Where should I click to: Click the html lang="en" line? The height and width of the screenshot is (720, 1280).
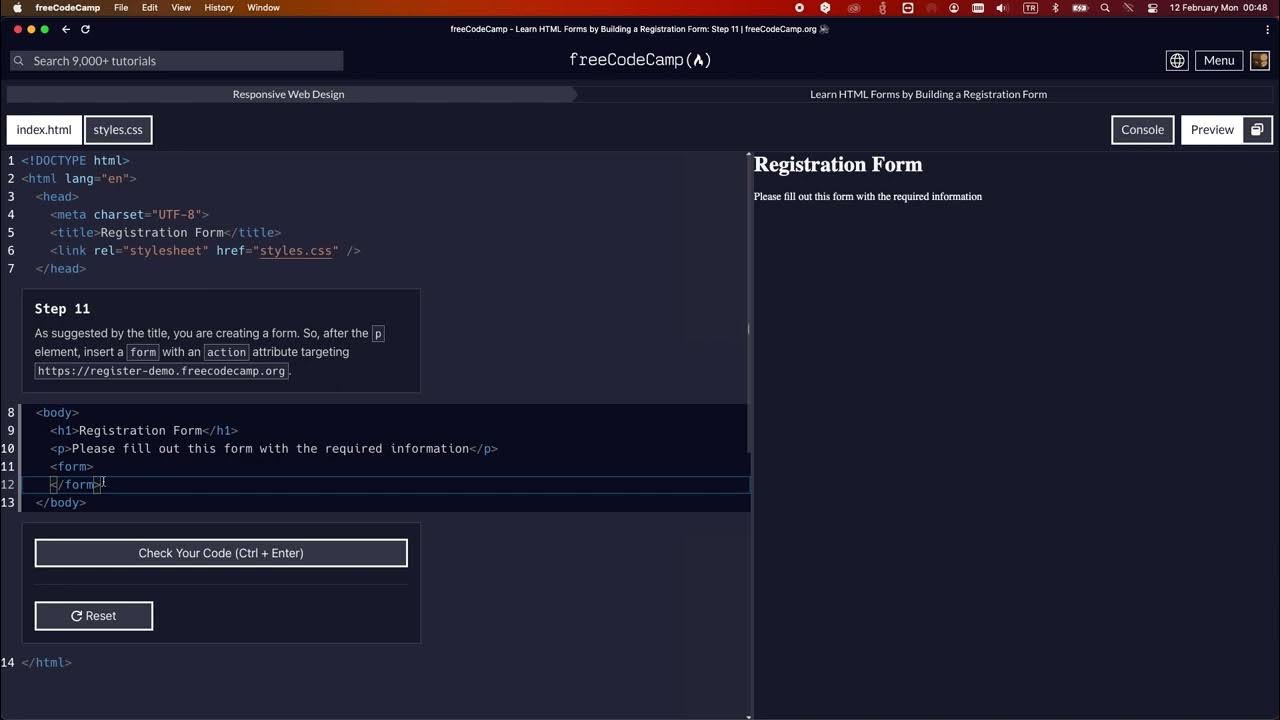79,178
